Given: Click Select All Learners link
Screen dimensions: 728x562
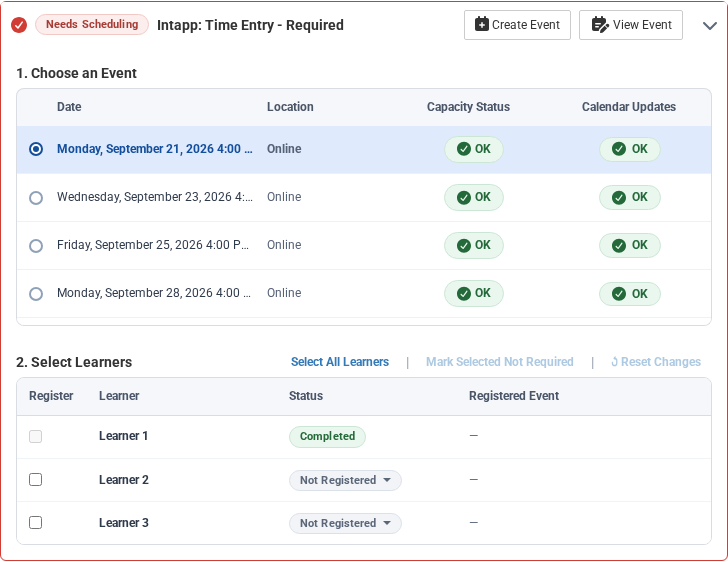Looking at the screenshot, I should click(x=340, y=362).
